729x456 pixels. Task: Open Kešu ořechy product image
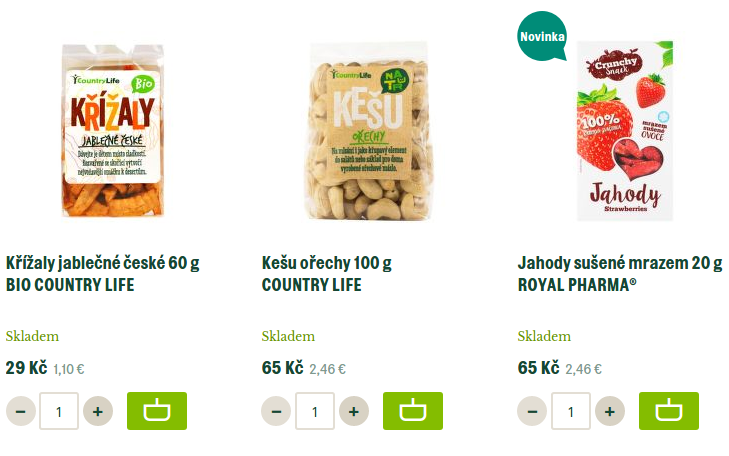[x=369, y=132]
